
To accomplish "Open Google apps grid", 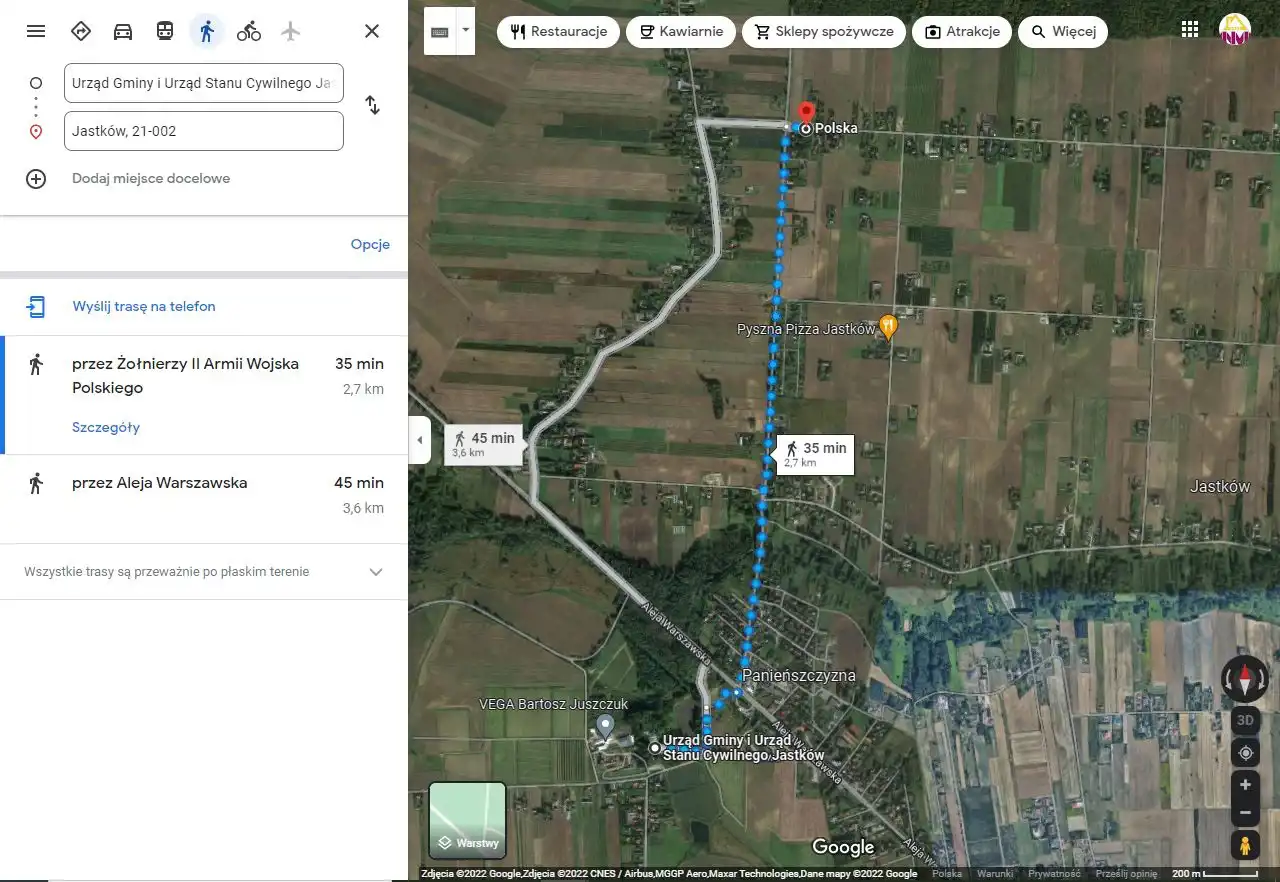I will tap(1190, 30).
